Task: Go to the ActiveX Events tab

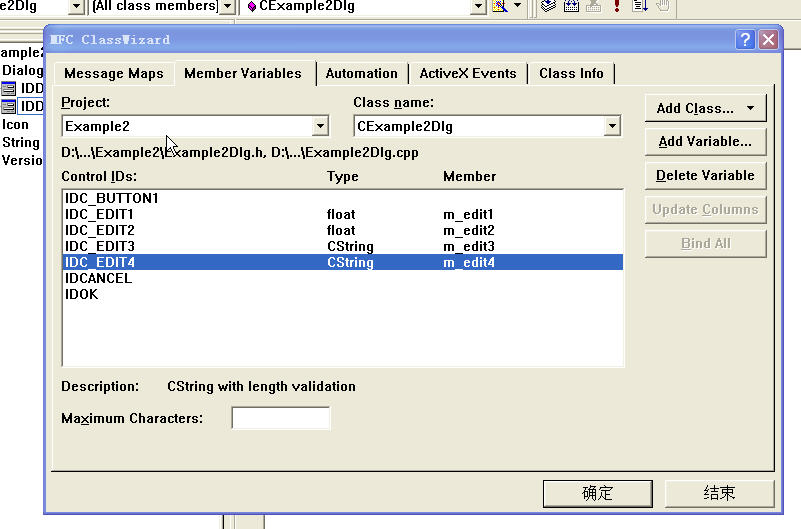Action: pyautogui.click(x=467, y=74)
